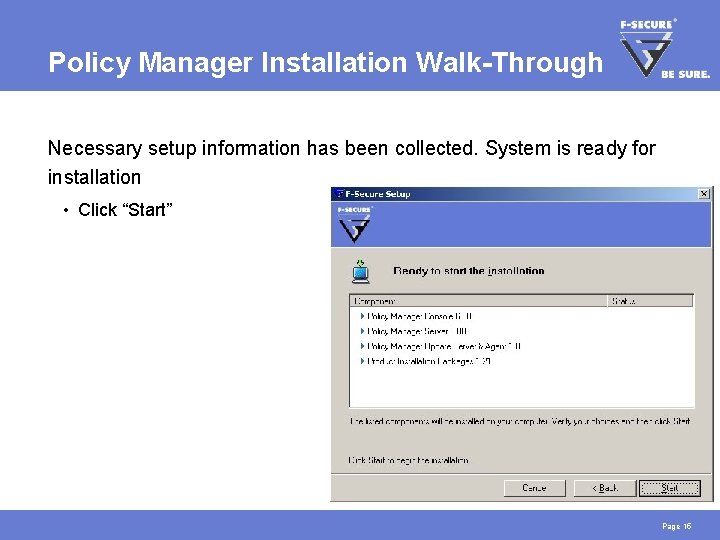Click the 'Ready to start the installation' heading
Screen dimensions: 720x540
(468, 271)
